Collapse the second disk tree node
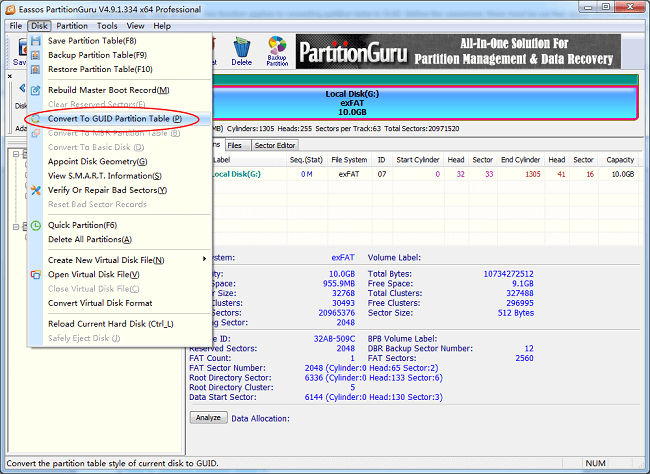 [16, 227]
